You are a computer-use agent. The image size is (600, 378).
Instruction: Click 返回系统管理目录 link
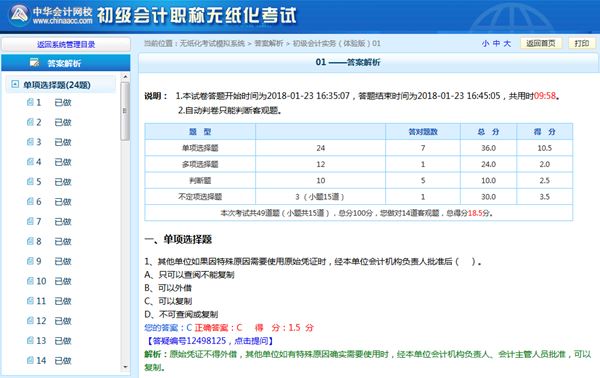click(66, 44)
